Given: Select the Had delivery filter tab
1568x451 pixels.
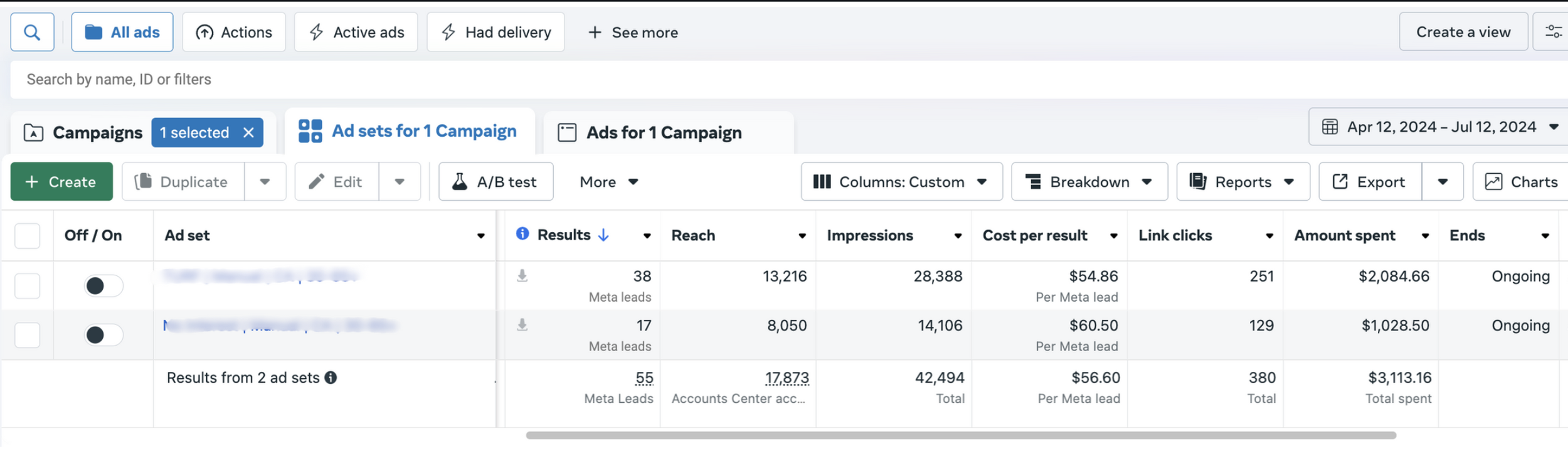Looking at the screenshot, I should [x=495, y=32].
